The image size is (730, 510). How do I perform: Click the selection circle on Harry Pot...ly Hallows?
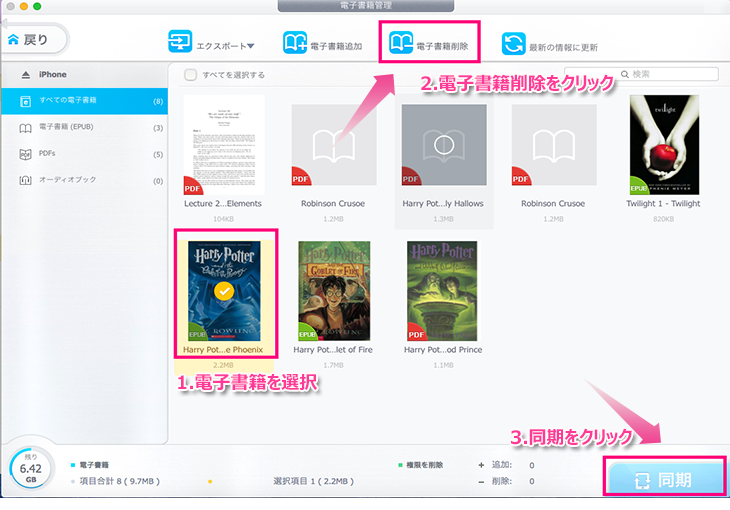(444, 145)
